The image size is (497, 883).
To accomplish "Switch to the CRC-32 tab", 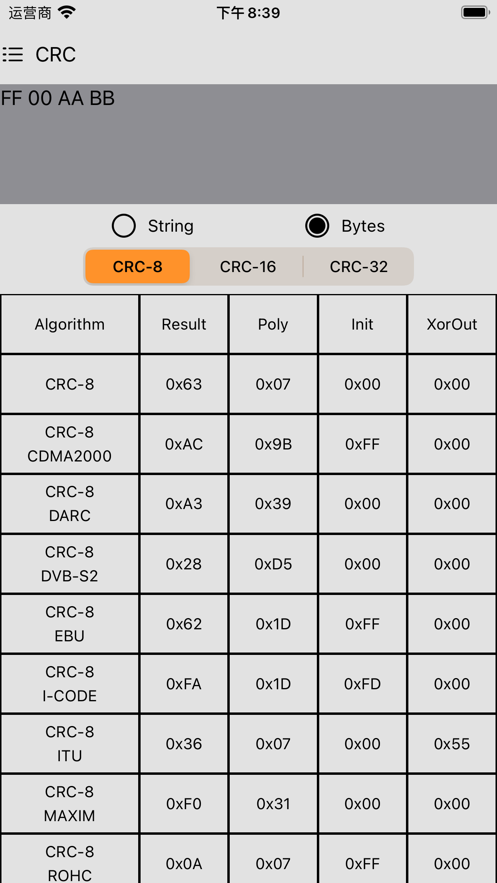I will coord(359,266).
